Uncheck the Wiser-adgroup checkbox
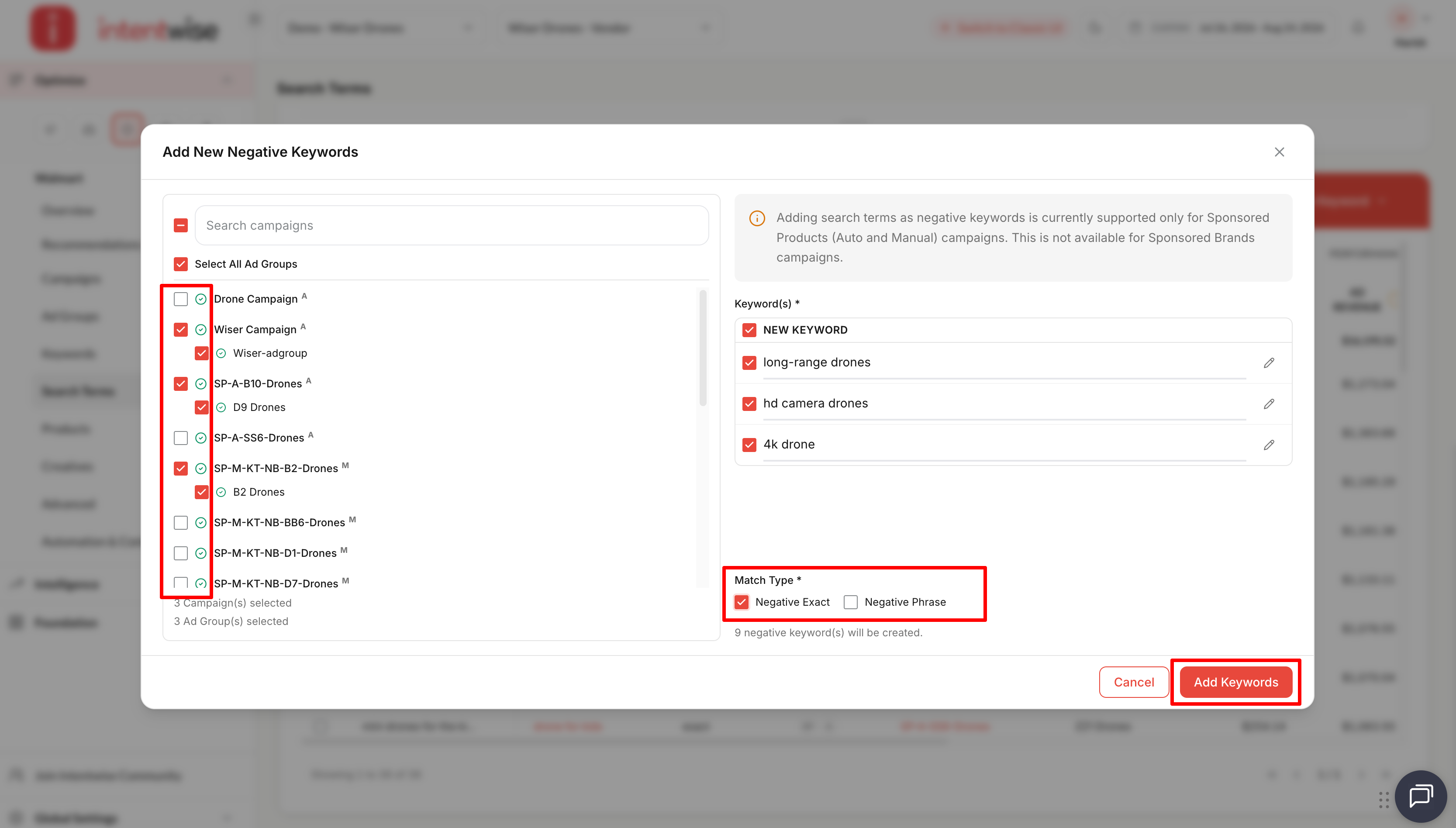This screenshot has height=828, width=1456. (x=201, y=354)
